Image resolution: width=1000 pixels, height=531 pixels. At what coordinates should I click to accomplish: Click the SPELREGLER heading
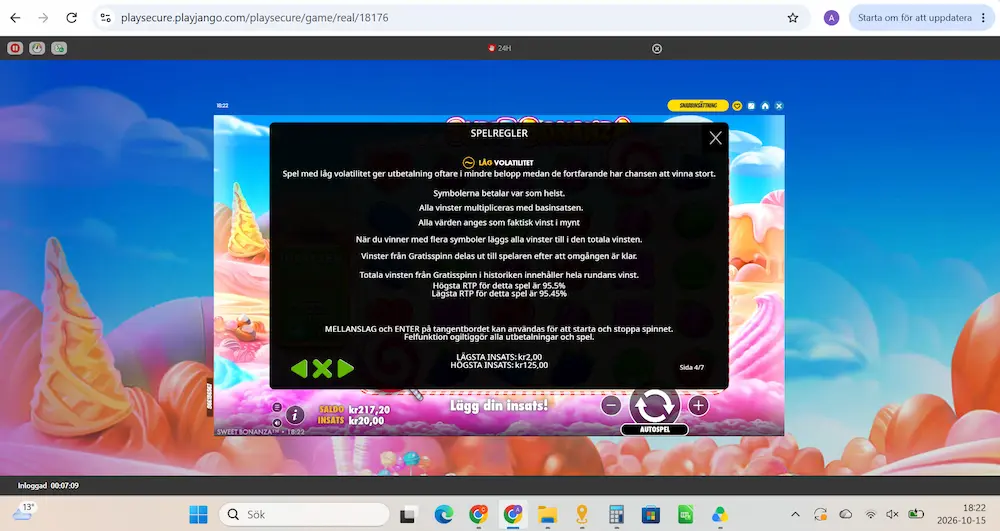point(499,133)
